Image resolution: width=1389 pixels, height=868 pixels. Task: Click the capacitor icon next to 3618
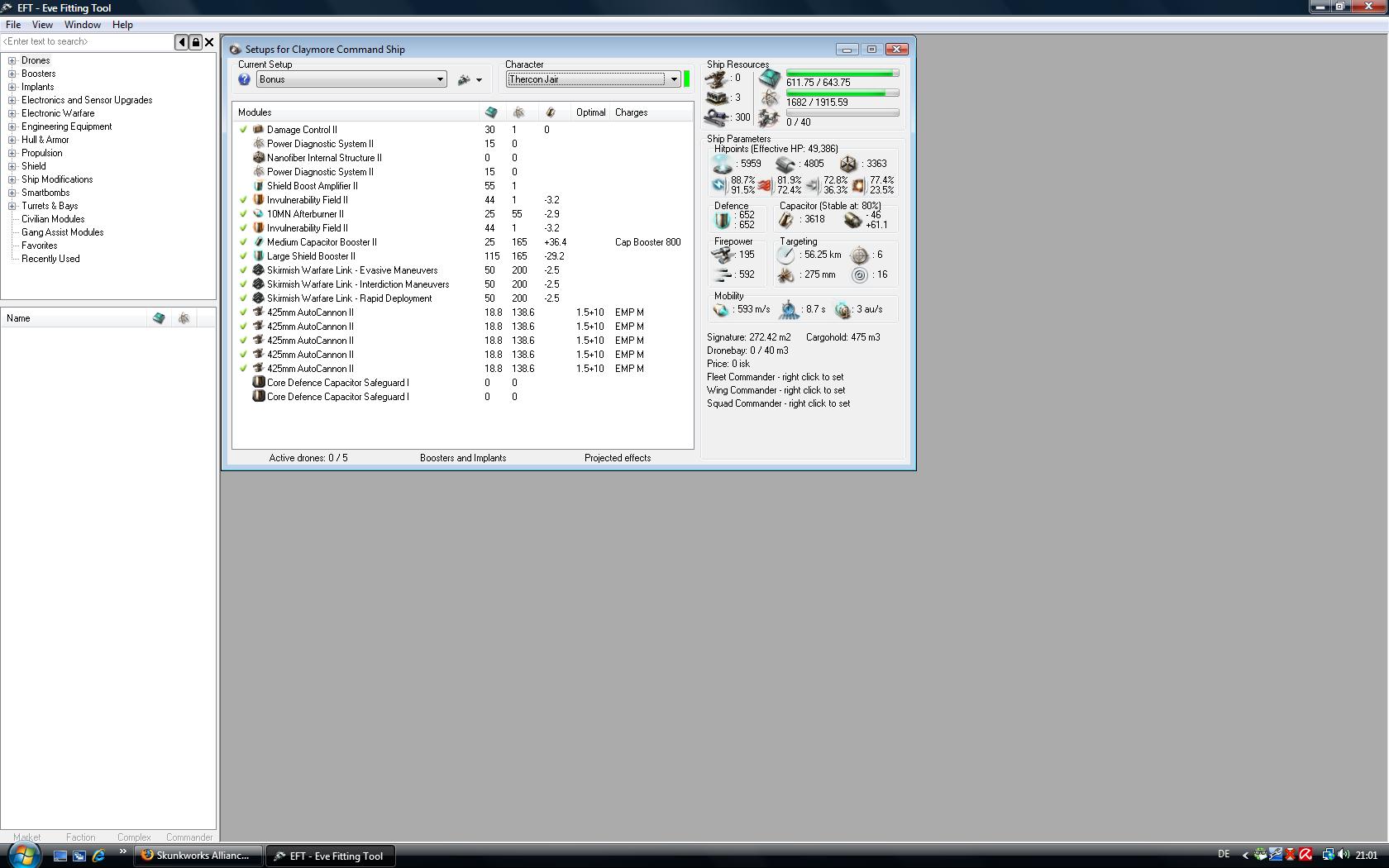coord(786,220)
